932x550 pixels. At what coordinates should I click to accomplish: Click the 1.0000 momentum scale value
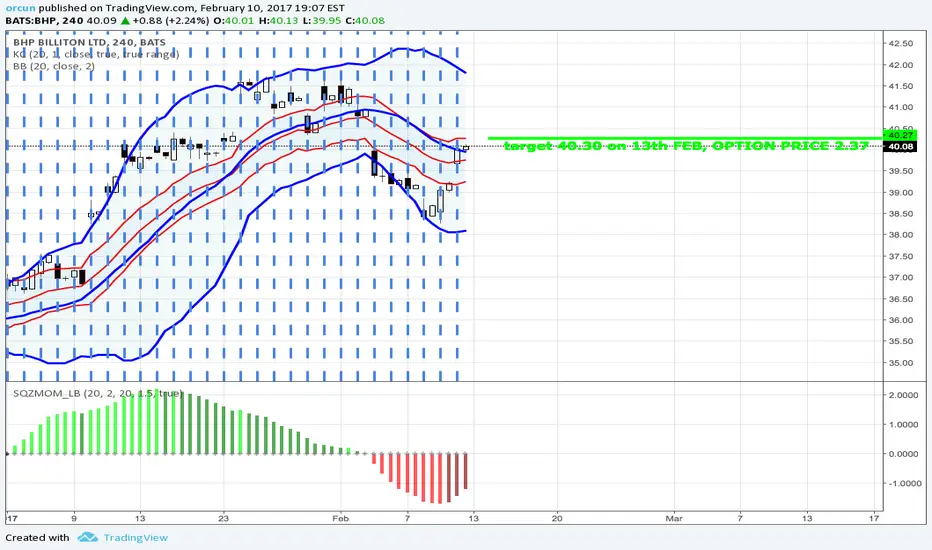tap(903, 425)
